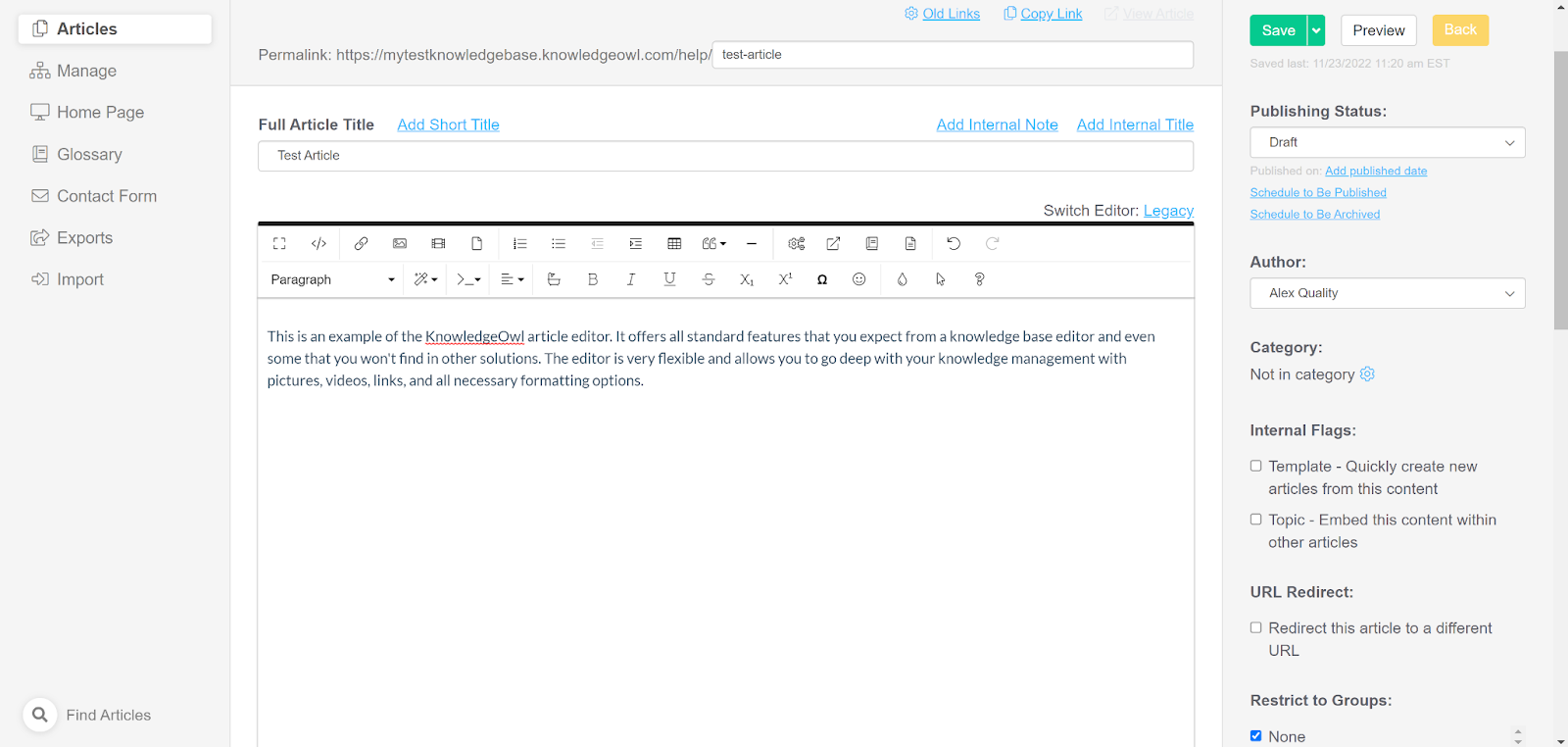This screenshot has width=1568, height=747.
Task: Click the insert link icon
Action: coord(361,244)
